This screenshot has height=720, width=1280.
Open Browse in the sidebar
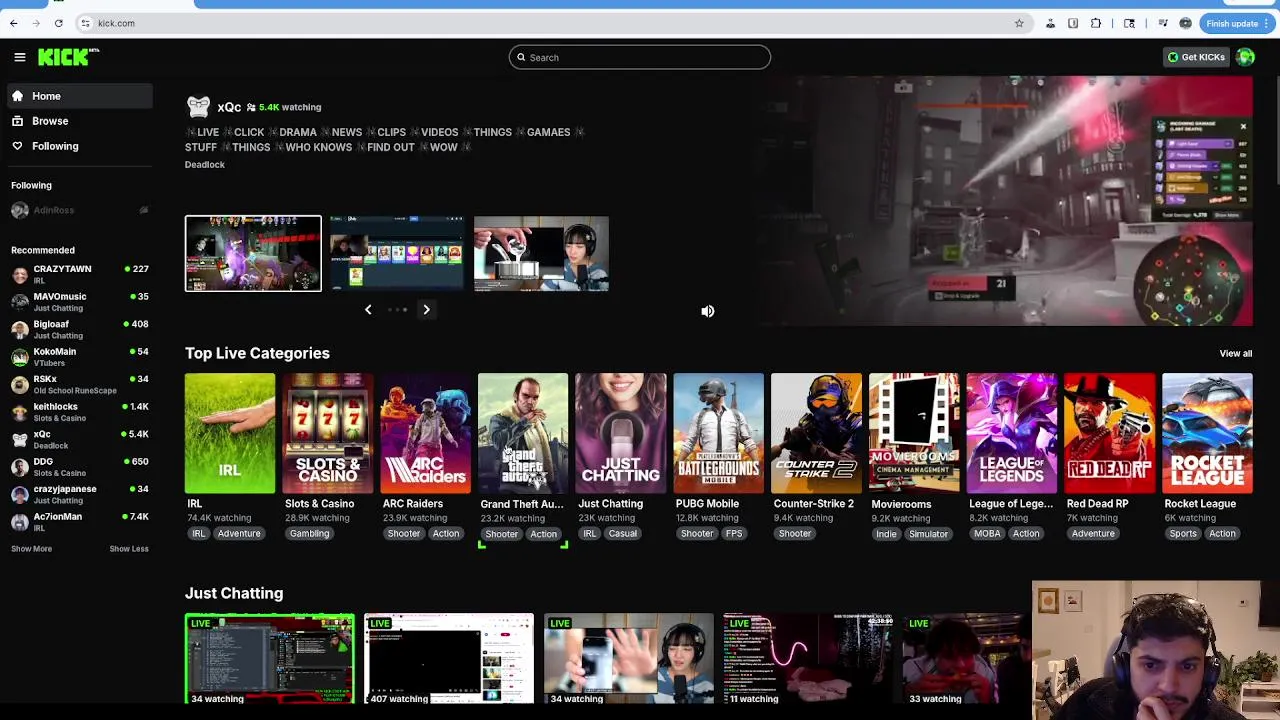click(x=80, y=121)
